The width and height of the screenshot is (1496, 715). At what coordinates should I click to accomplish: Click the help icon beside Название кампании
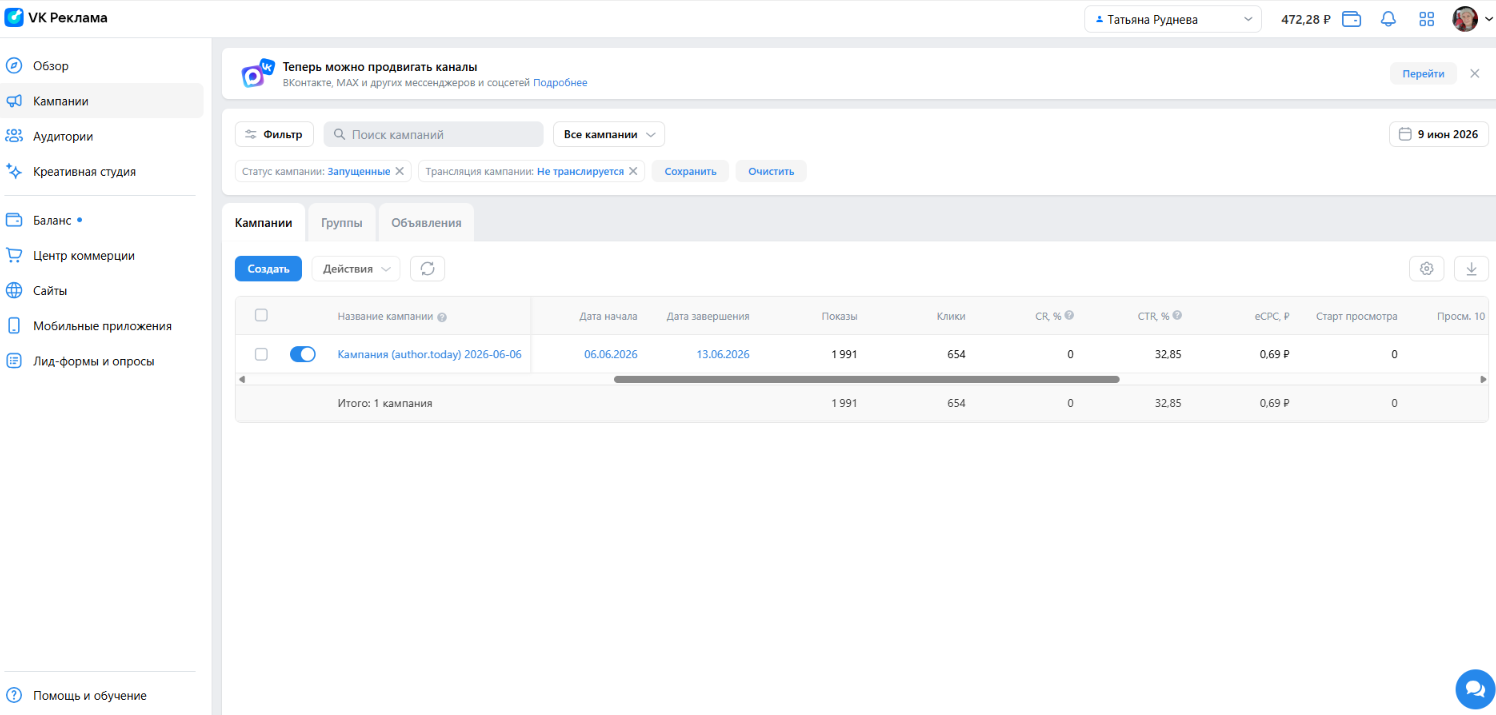tap(442, 317)
